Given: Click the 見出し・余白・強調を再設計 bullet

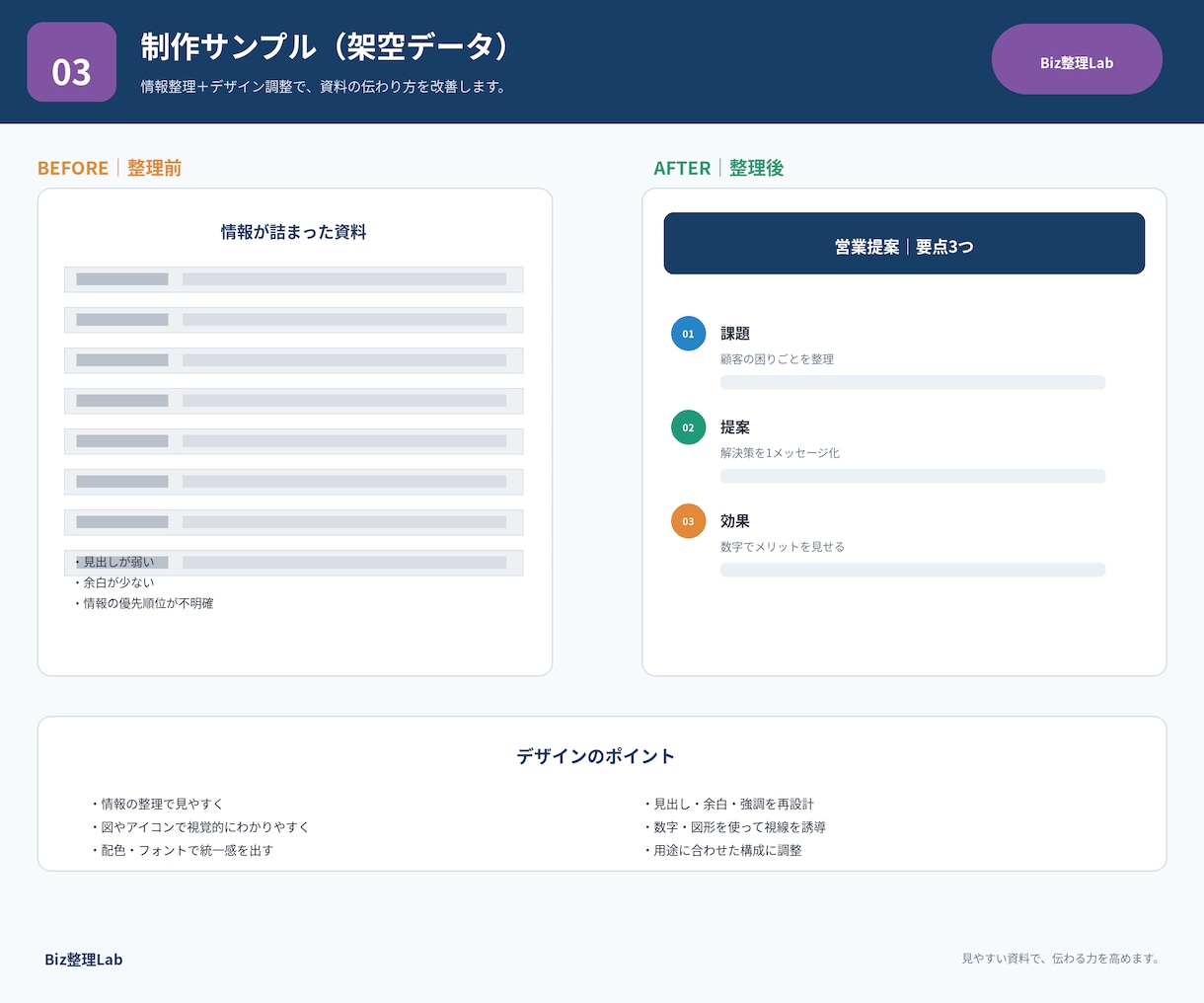Looking at the screenshot, I should [728, 804].
